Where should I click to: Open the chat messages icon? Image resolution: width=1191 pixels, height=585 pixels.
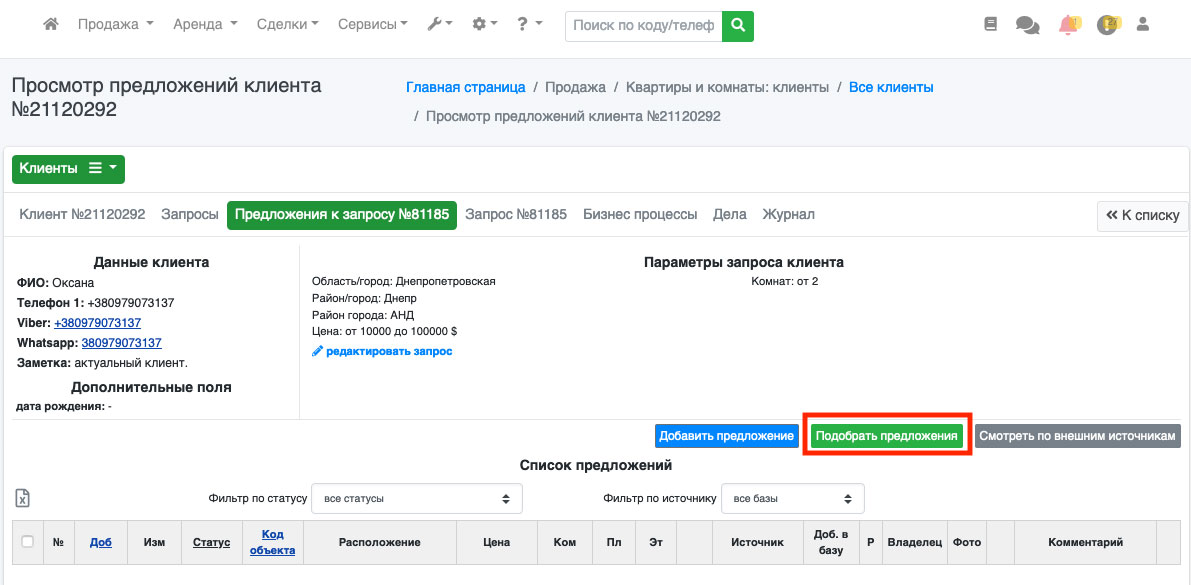tap(1027, 25)
